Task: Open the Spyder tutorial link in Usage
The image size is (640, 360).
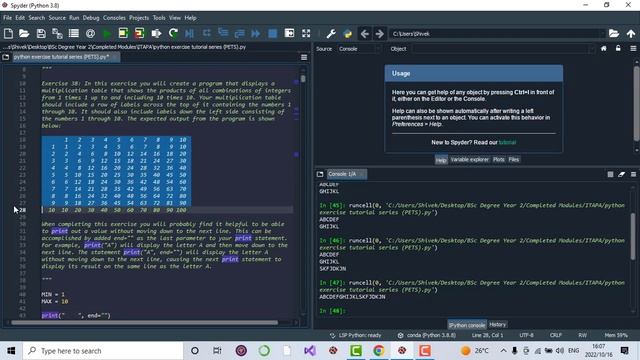Action: 507,142
